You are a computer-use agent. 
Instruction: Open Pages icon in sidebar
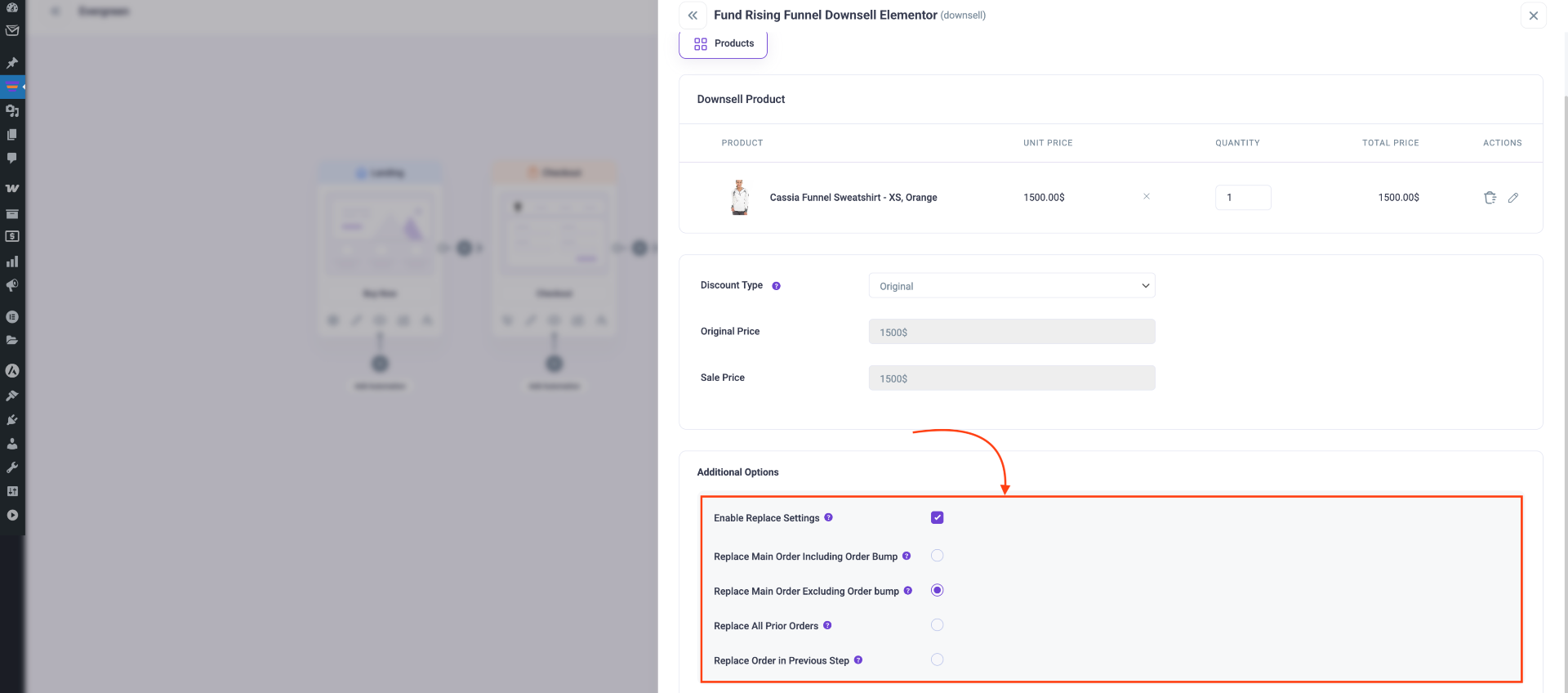pyautogui.click(x=12, y=134)
